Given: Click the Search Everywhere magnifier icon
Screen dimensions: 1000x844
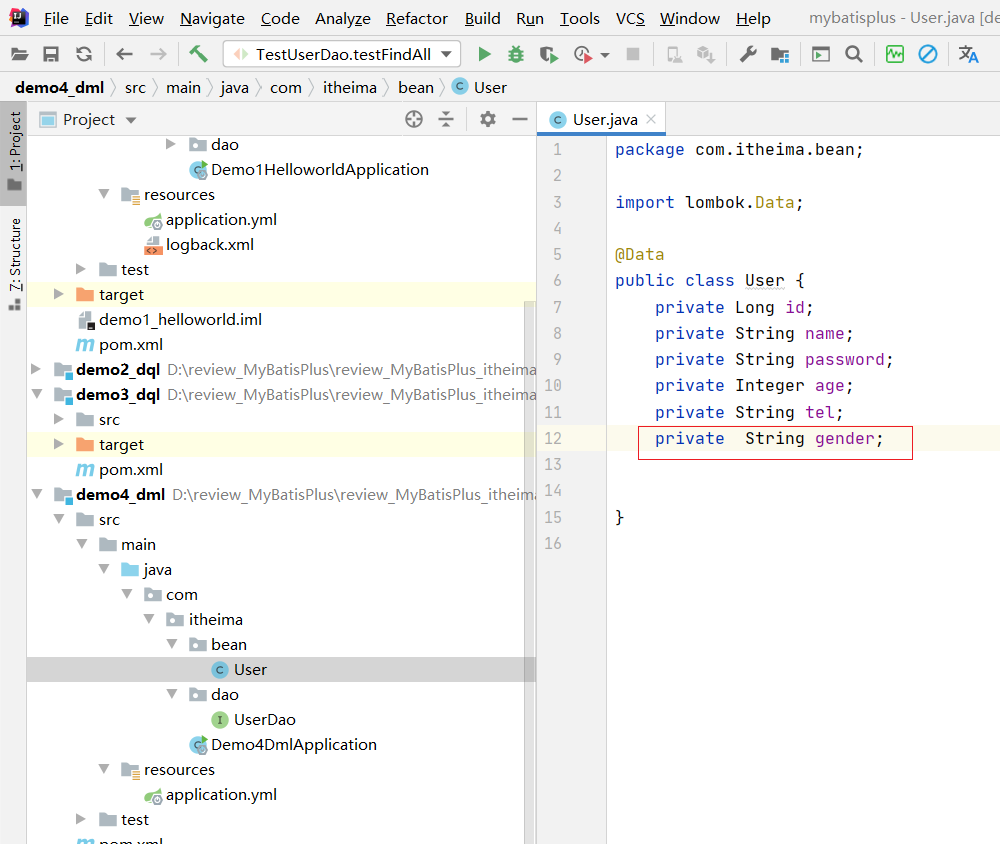Looking at the screenshot, I should point(853,54).
